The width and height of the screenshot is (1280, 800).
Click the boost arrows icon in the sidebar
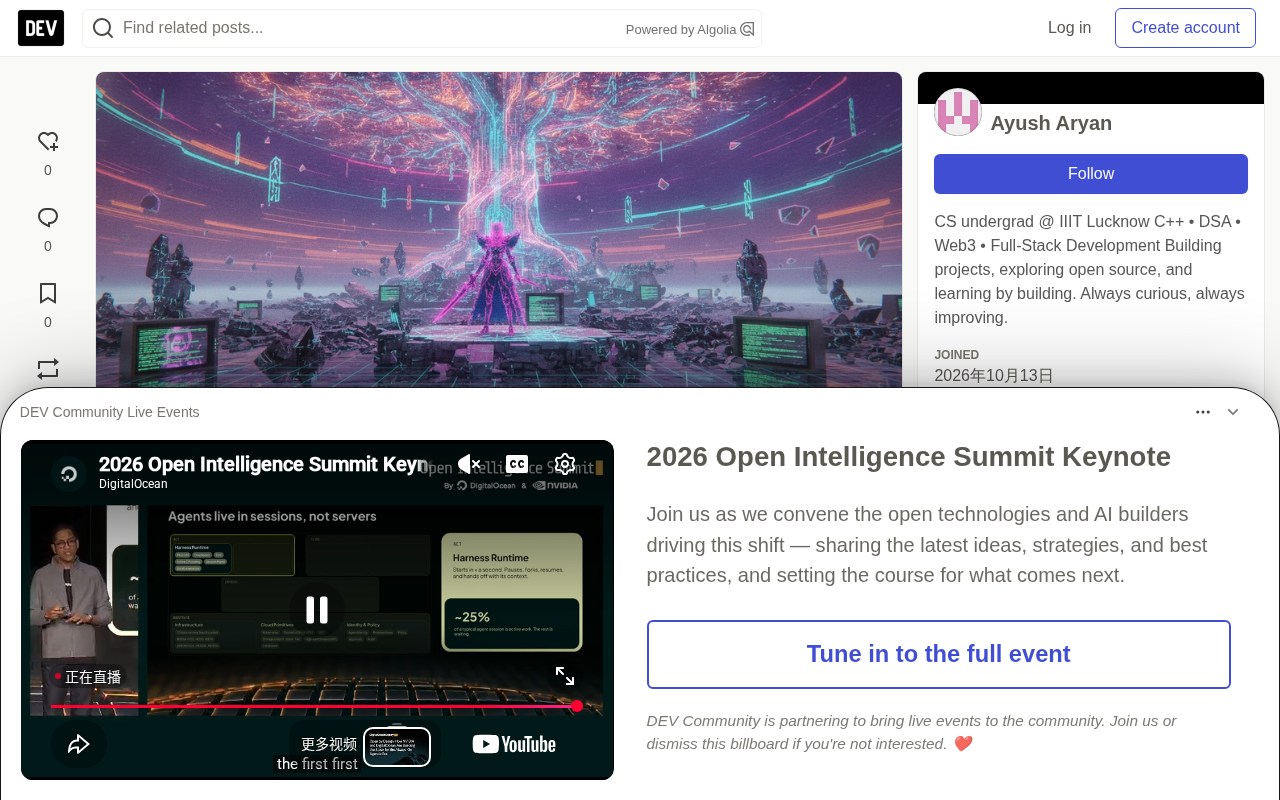coord(48,369)
